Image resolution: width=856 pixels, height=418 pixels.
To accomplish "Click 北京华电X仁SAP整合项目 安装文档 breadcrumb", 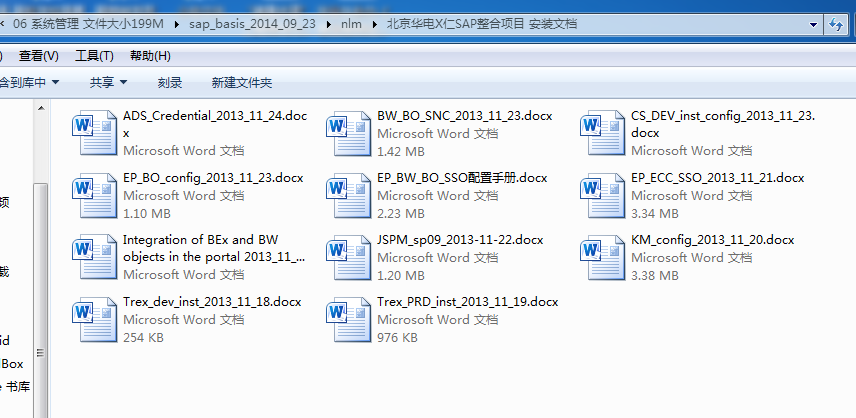I will point(482,24).
